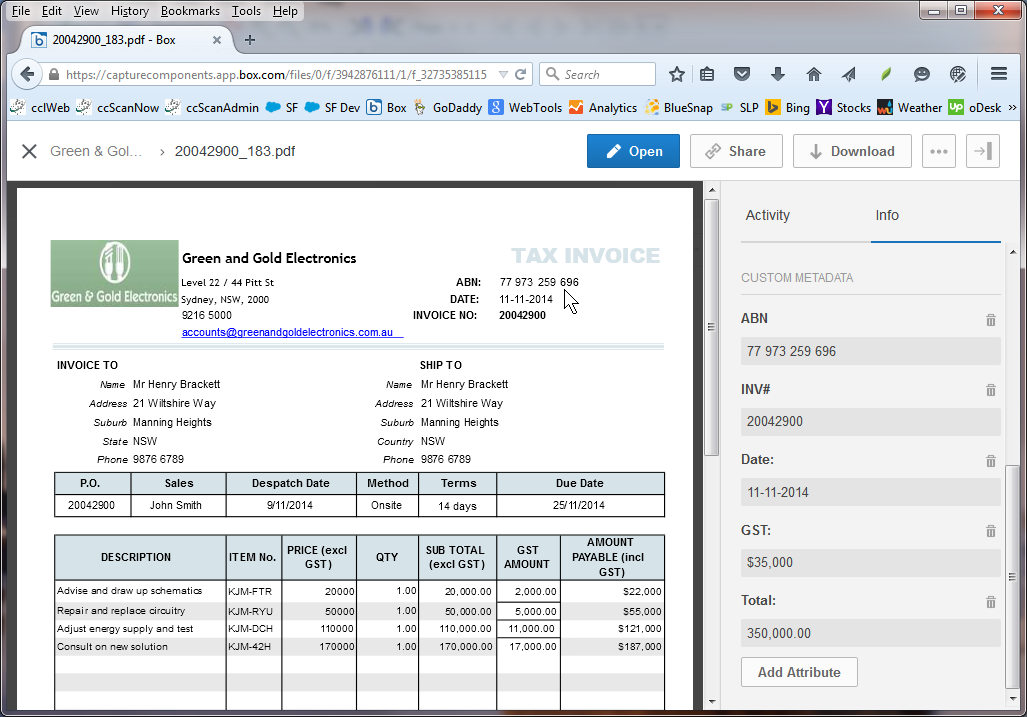Delete the ABN metadata attribute
This screenshot has width=1027, height=717.
[x=991, y=320]
